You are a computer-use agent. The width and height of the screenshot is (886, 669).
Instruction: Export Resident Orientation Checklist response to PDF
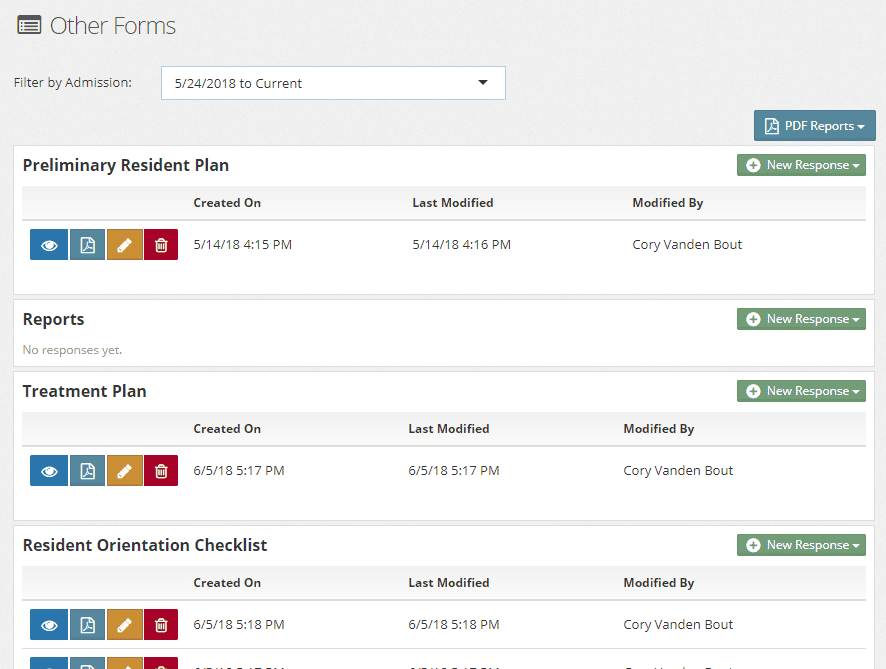[87, 625]
